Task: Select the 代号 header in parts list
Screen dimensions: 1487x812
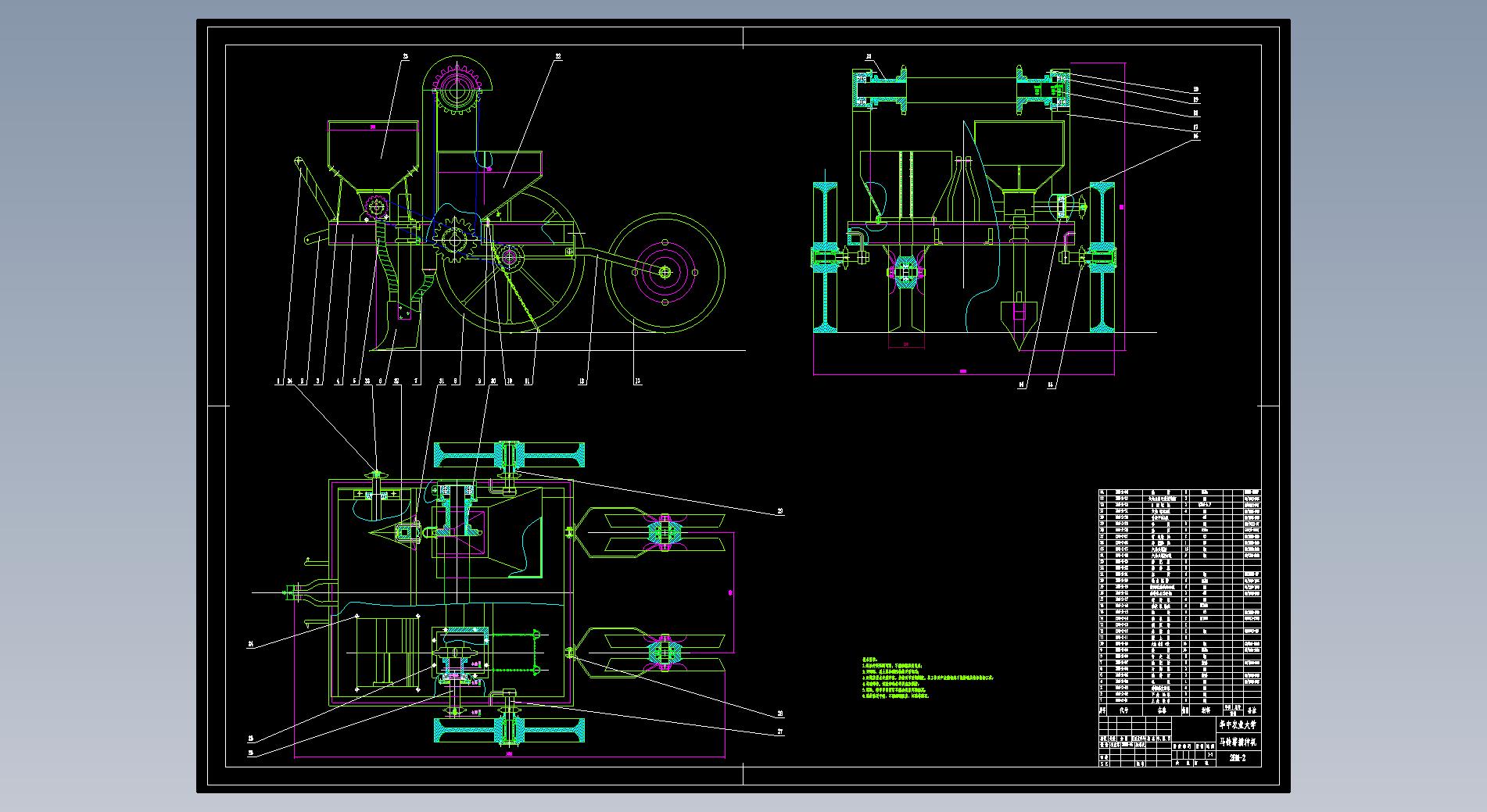Action: tap(1123, 710)
